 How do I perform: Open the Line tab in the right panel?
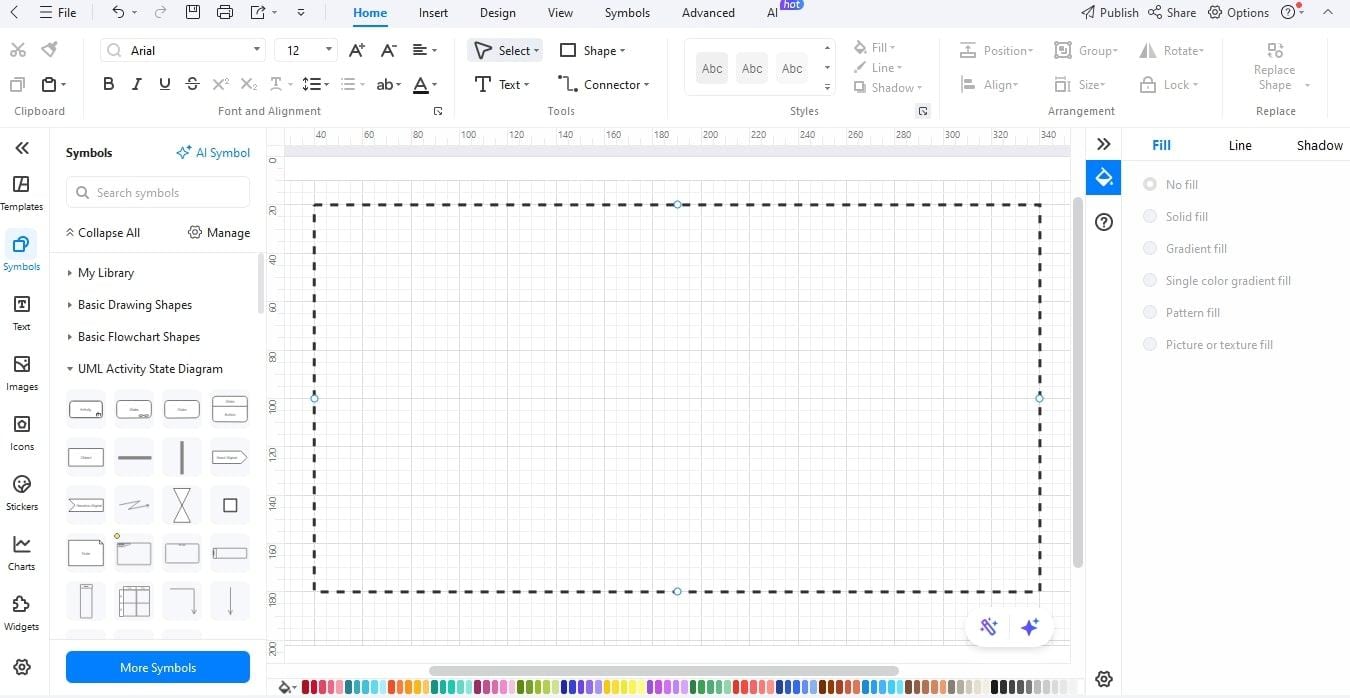click(x=1240, y=145)
